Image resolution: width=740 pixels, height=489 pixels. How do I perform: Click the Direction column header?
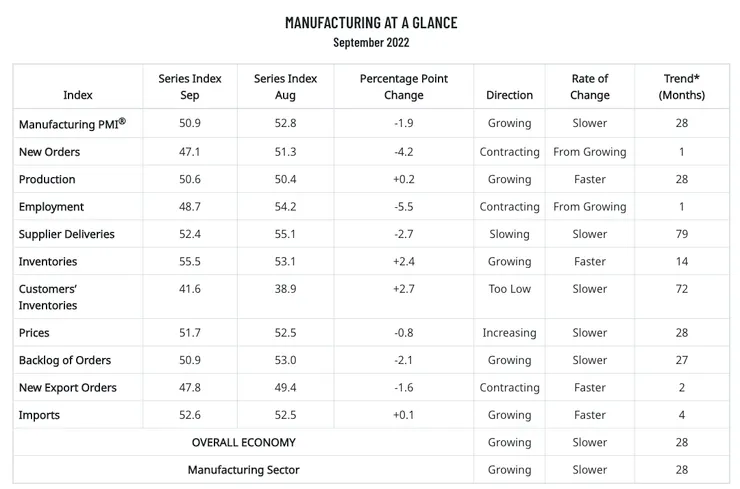coord(509,95)
